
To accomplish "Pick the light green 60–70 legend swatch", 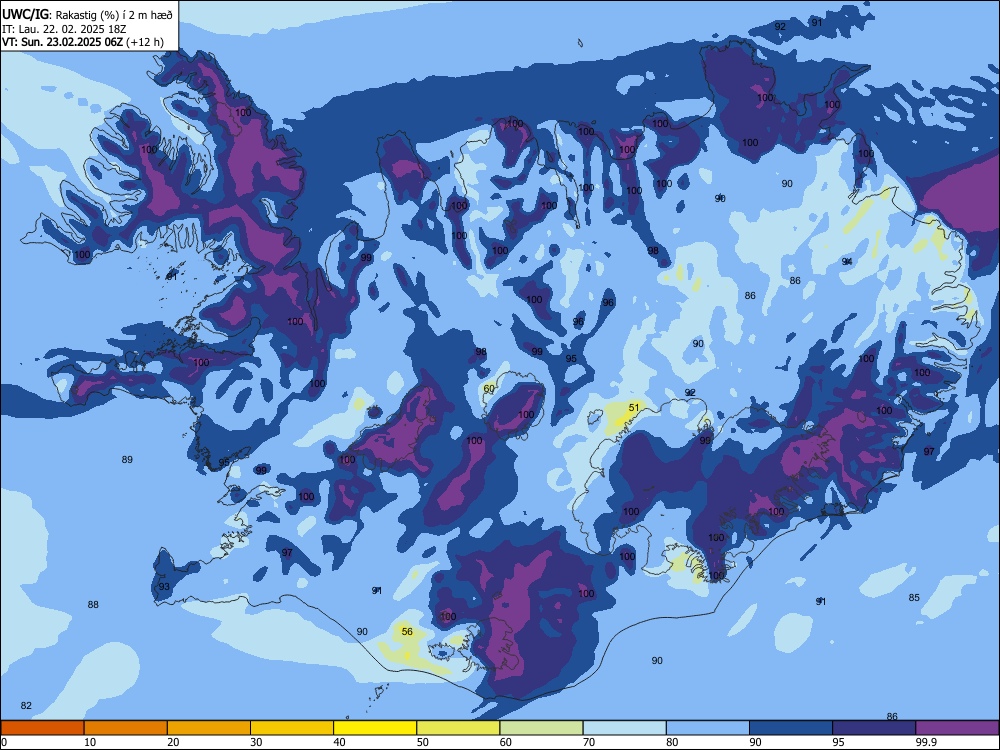I will (541, 728).
